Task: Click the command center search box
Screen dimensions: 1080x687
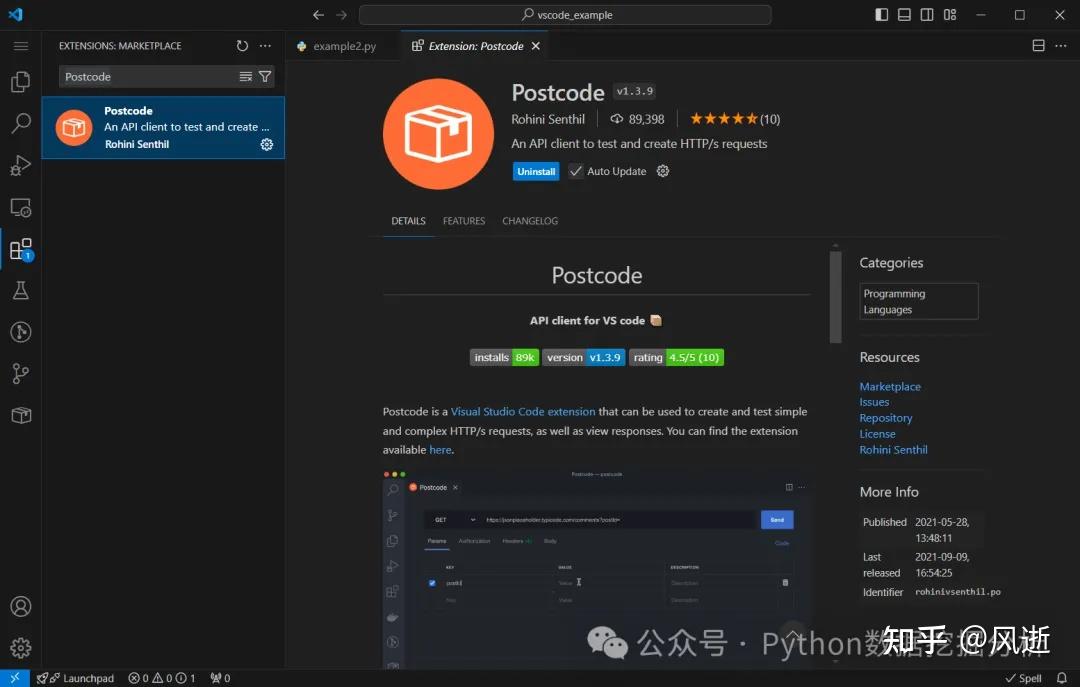Action: click(x=565, y=14)
